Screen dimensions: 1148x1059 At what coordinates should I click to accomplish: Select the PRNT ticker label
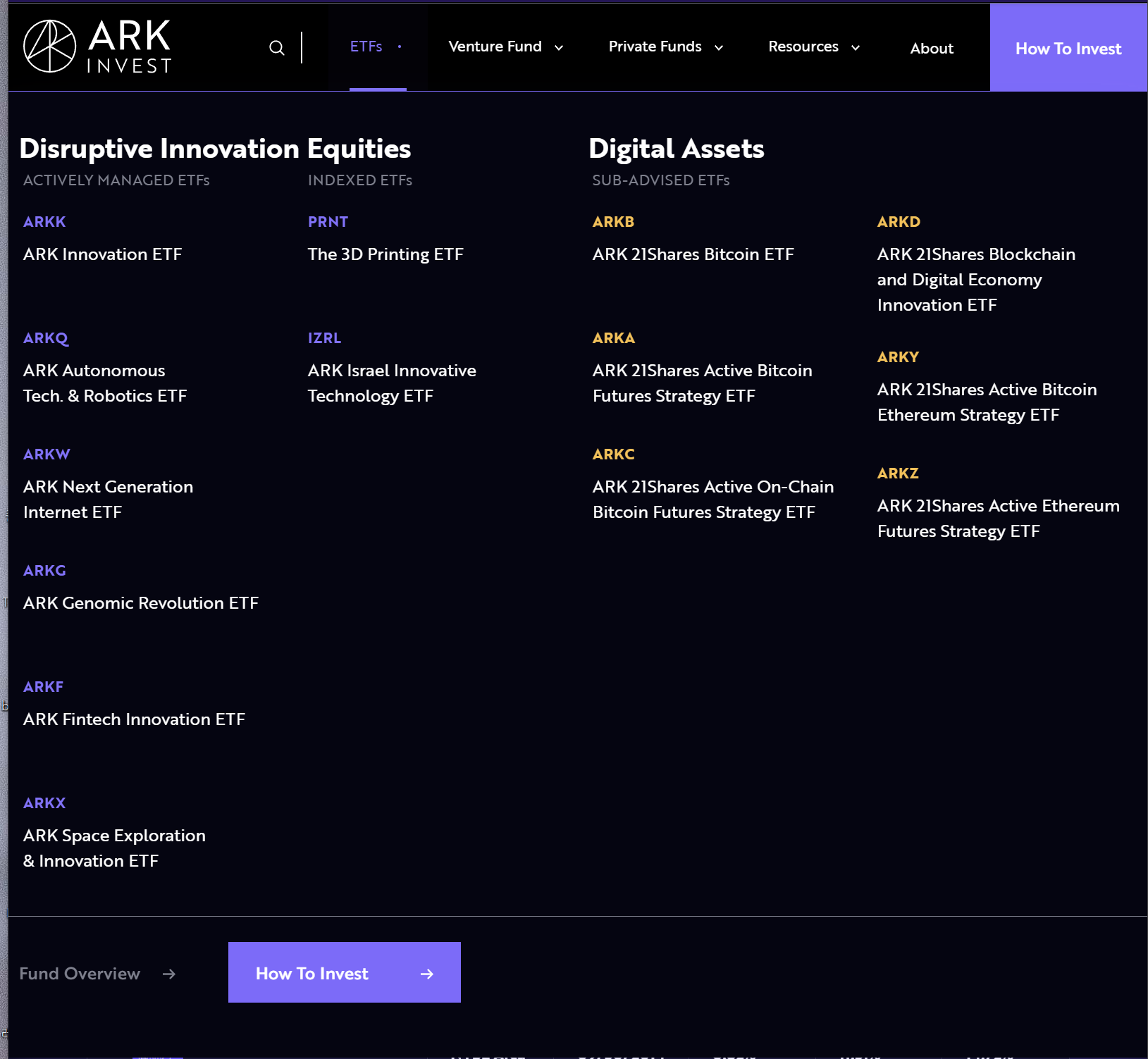pyautogui.click(x=328, y=221)
